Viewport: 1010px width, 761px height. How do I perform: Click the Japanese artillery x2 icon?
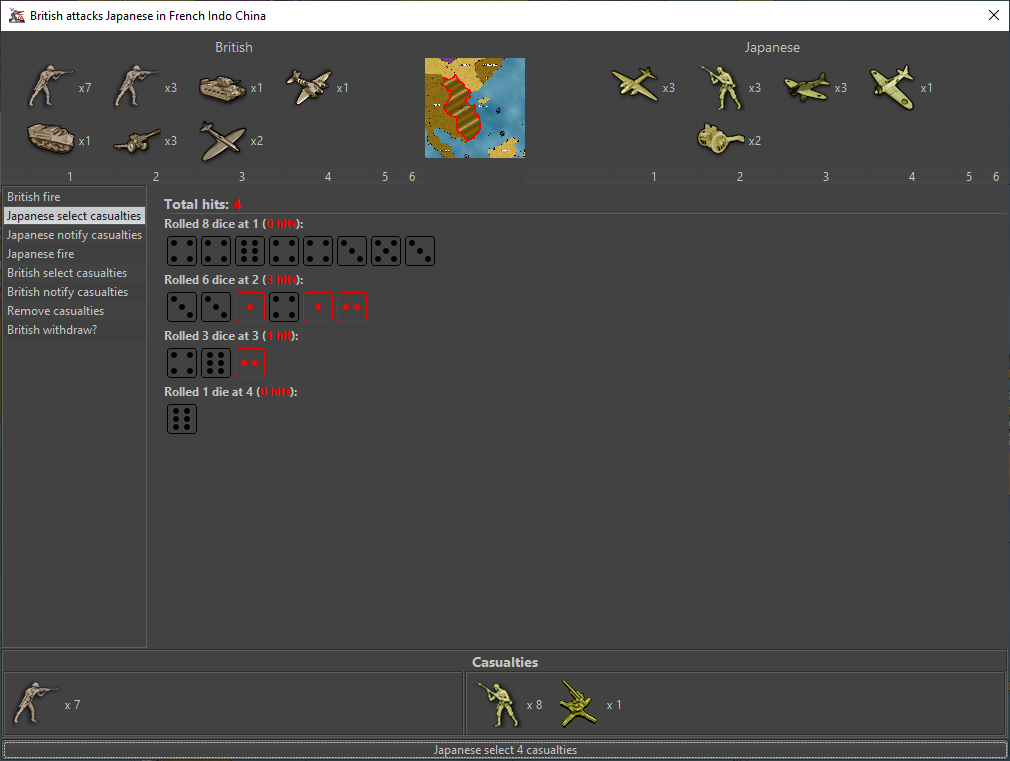click(720, 140)
